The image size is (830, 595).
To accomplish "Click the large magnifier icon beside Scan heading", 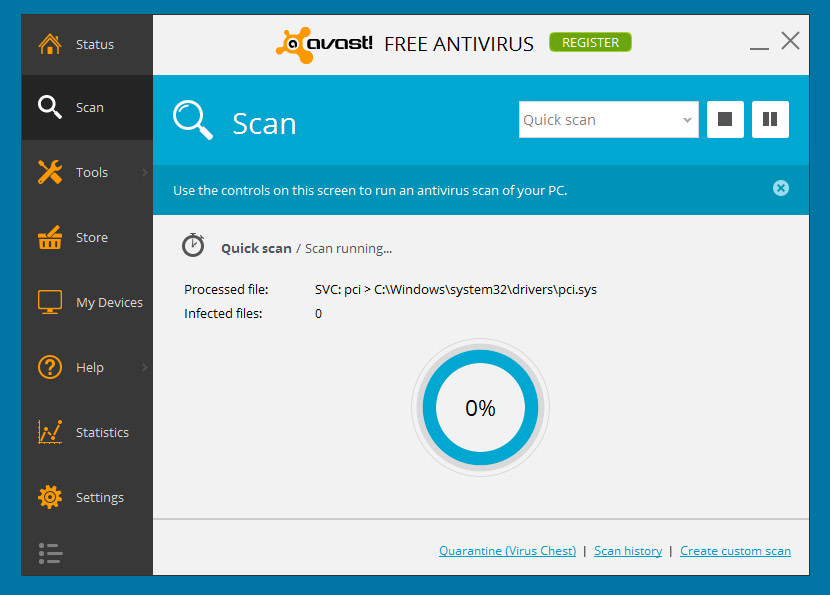I will click(x=193, y=120).
